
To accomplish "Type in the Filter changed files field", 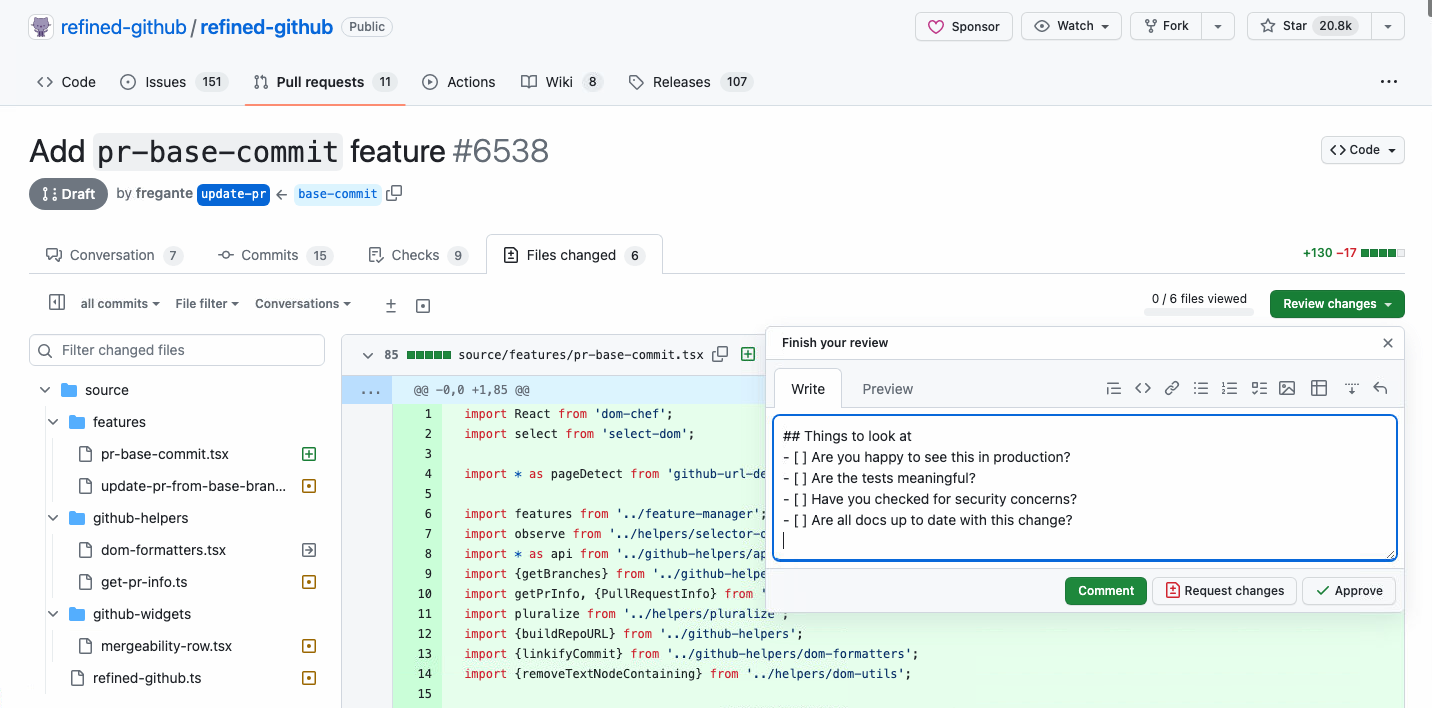I will pos(176,350).
